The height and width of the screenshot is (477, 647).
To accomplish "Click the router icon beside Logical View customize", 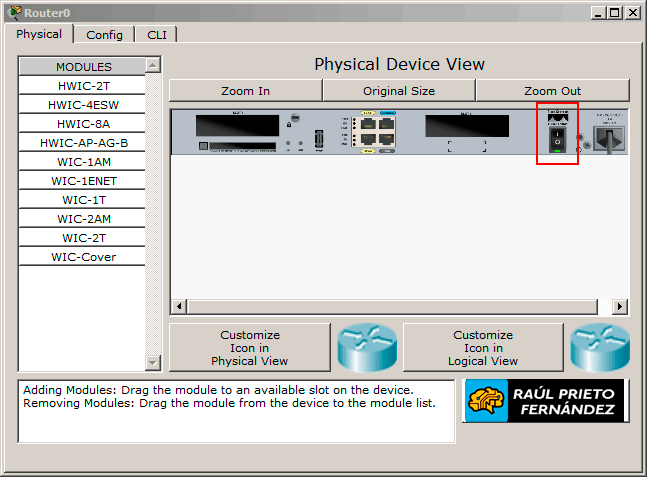I will coord(599,348).
